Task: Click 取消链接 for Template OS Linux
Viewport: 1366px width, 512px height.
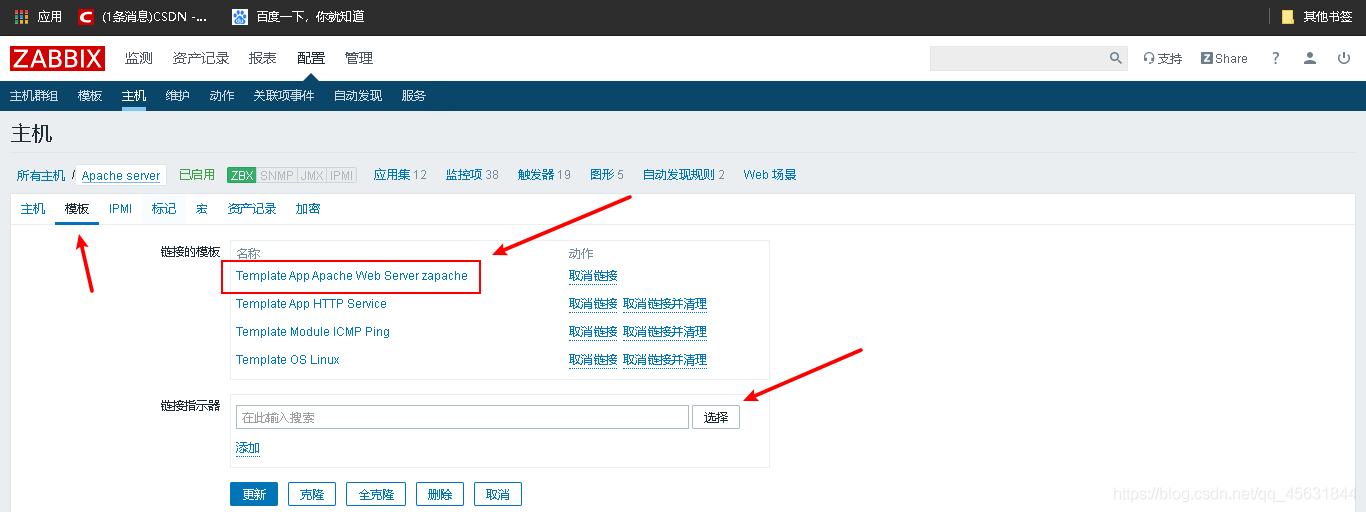Action: coord(593,360)
